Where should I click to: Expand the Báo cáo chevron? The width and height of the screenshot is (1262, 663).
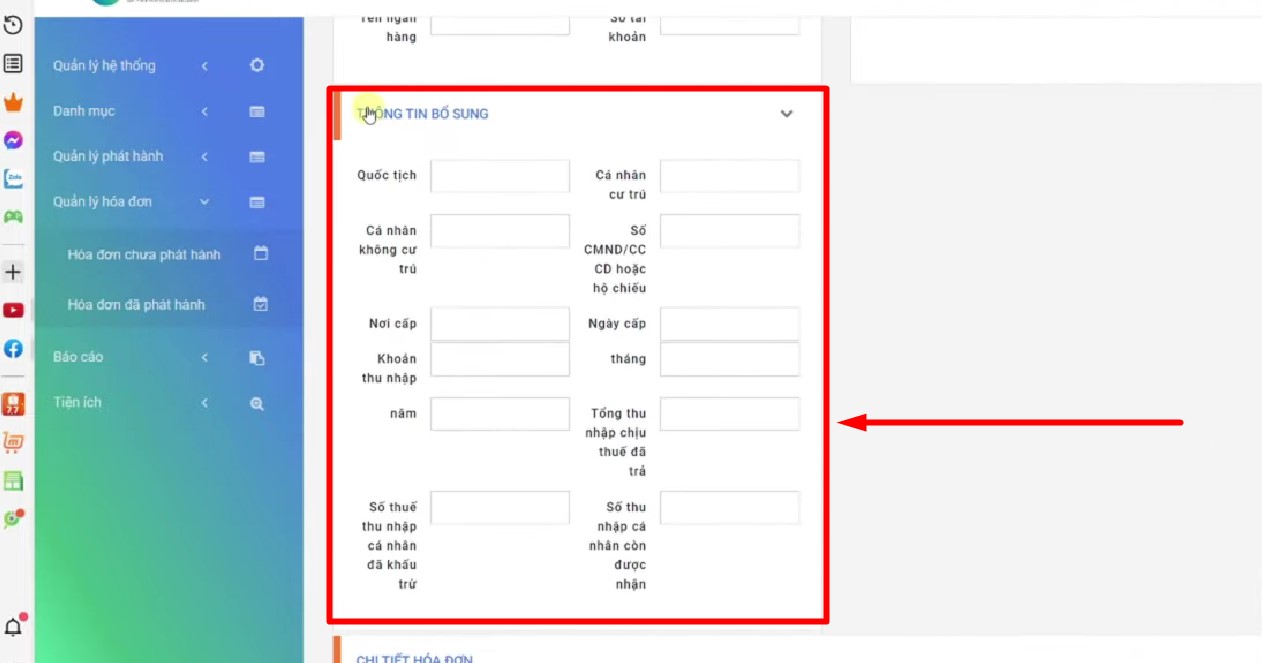click(x=204, y=357)
